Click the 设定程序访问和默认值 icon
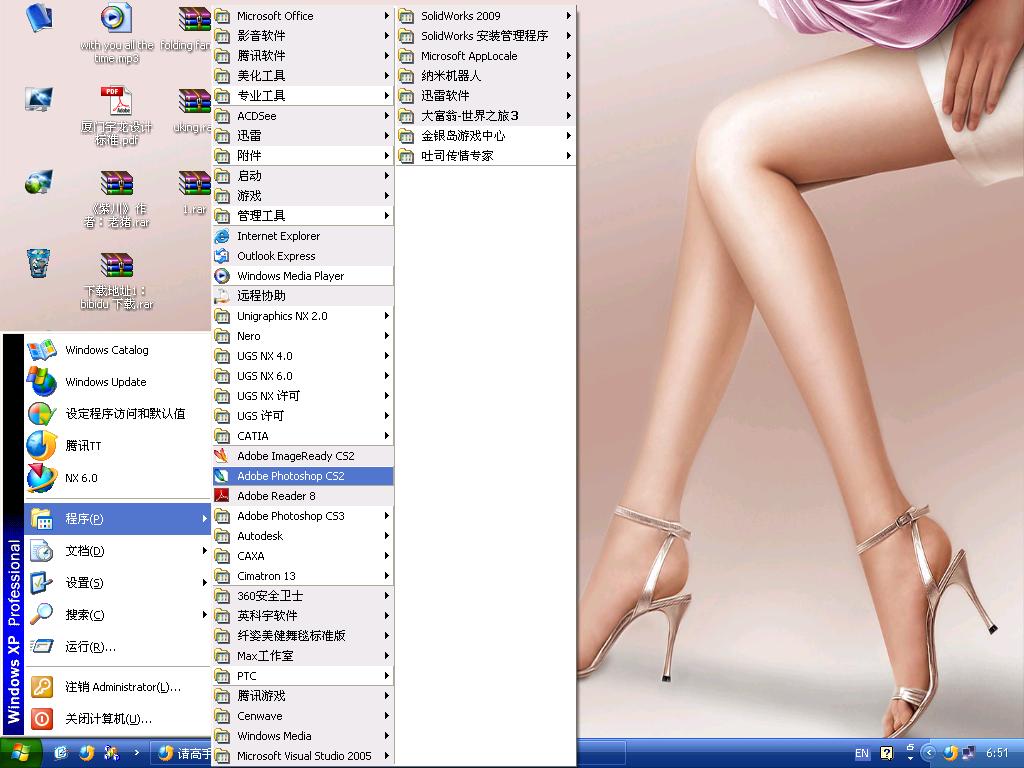Screen dimensions: 1024x768 tap(41, 414)
